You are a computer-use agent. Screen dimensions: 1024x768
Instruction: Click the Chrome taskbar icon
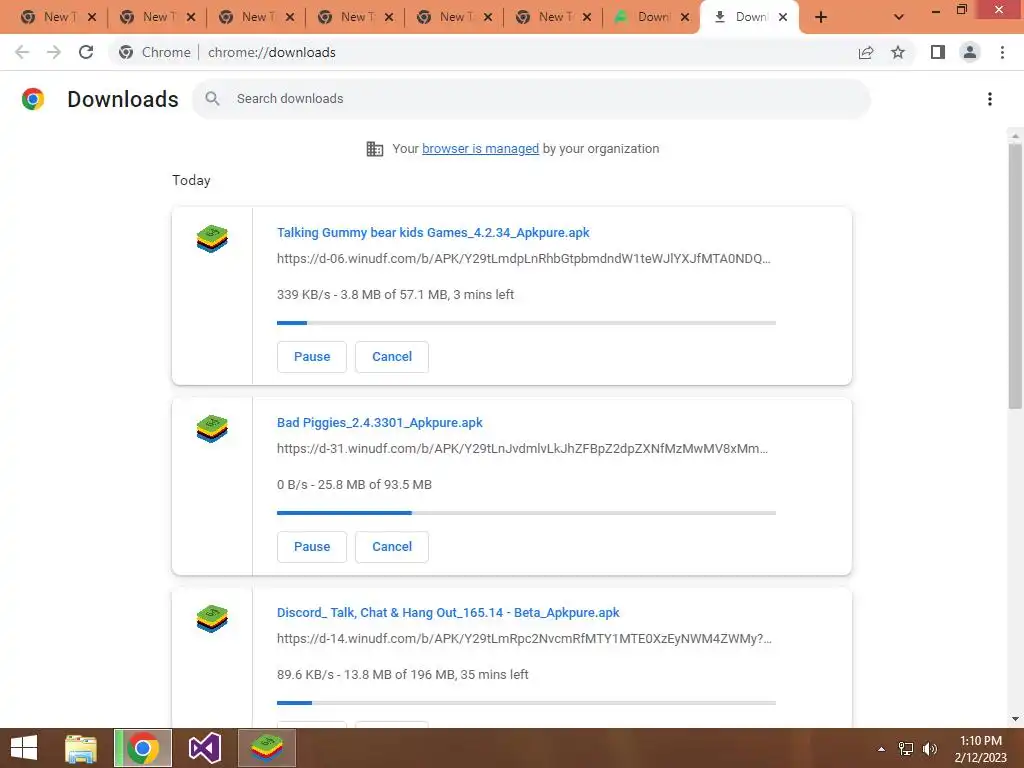point(143,748)
